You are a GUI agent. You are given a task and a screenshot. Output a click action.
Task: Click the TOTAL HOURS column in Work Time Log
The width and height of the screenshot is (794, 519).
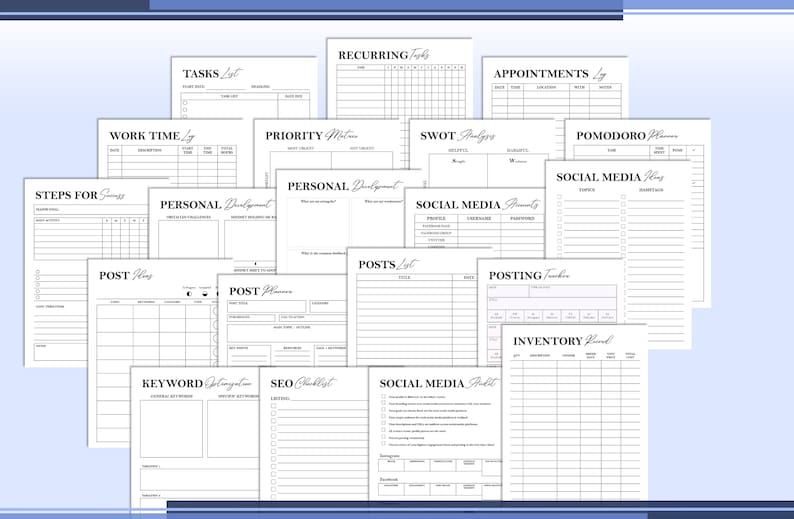pyautogui.click(x=227, y=150)
